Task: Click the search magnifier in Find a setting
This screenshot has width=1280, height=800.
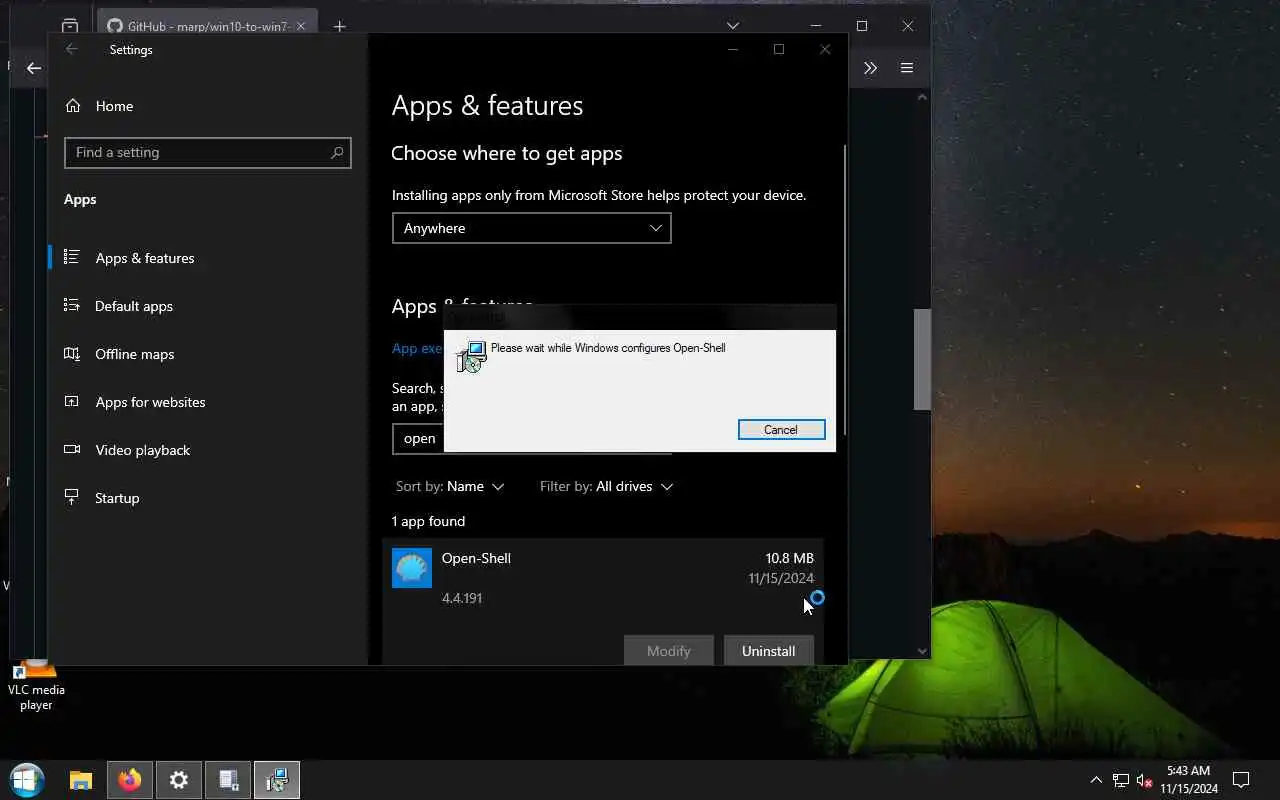Action: tap(337, 152)
